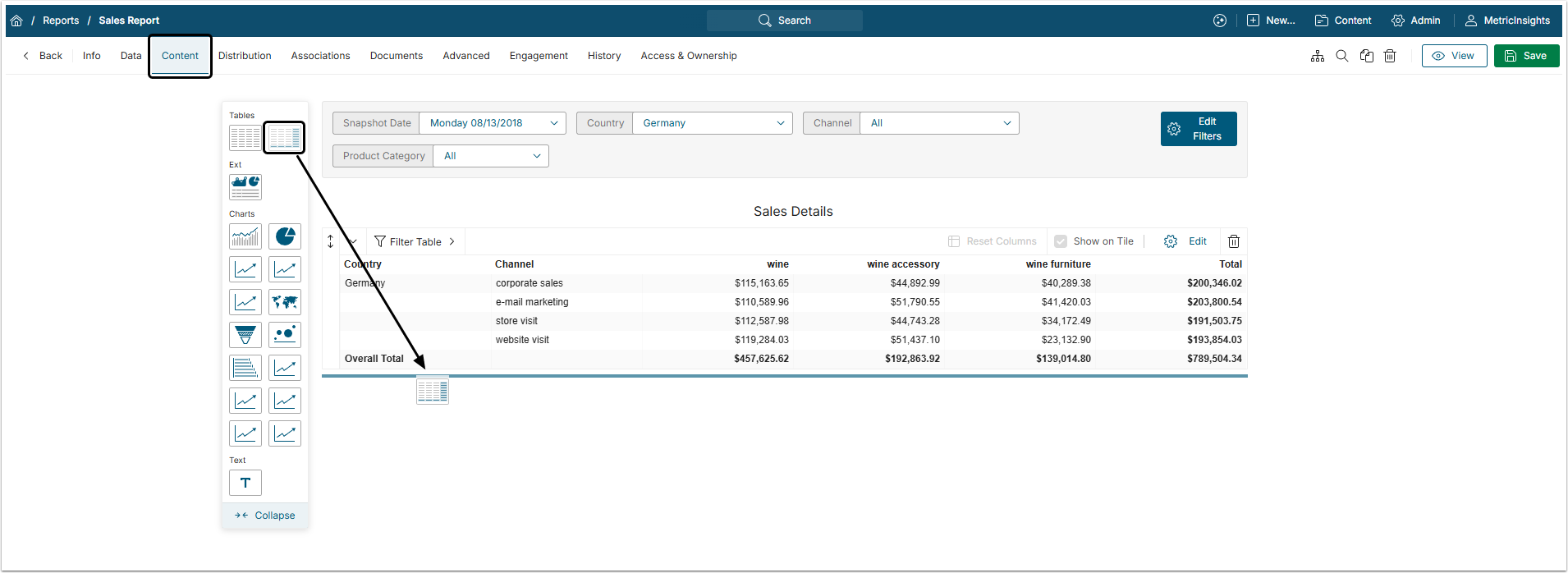Click the top Search field
The height and width of the screenshot is (573, 1568).
784,21
